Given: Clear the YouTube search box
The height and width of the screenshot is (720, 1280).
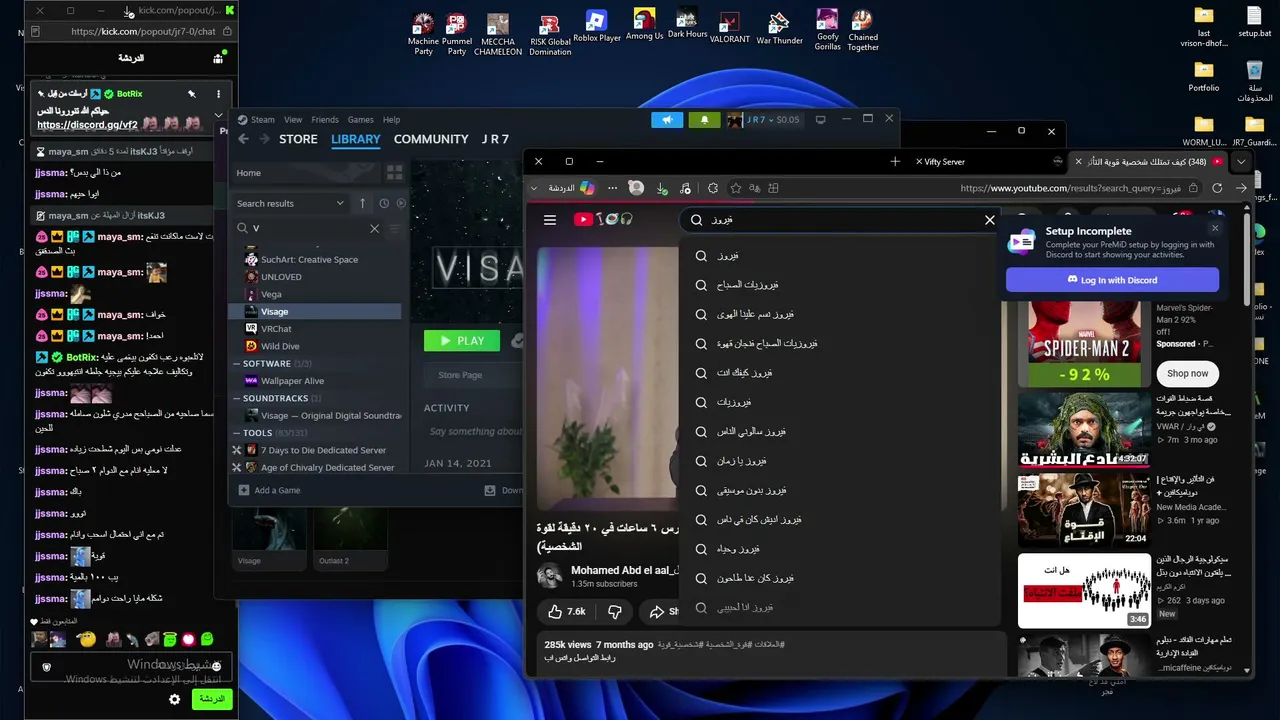Looking at the screenshot, I should pos(990,220).
